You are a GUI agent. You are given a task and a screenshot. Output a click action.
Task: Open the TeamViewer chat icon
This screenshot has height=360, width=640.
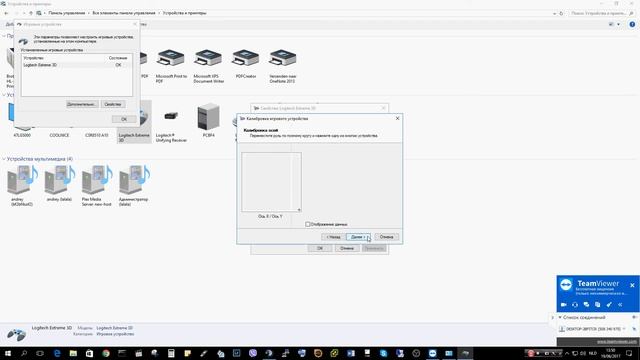tap(586, 304)
